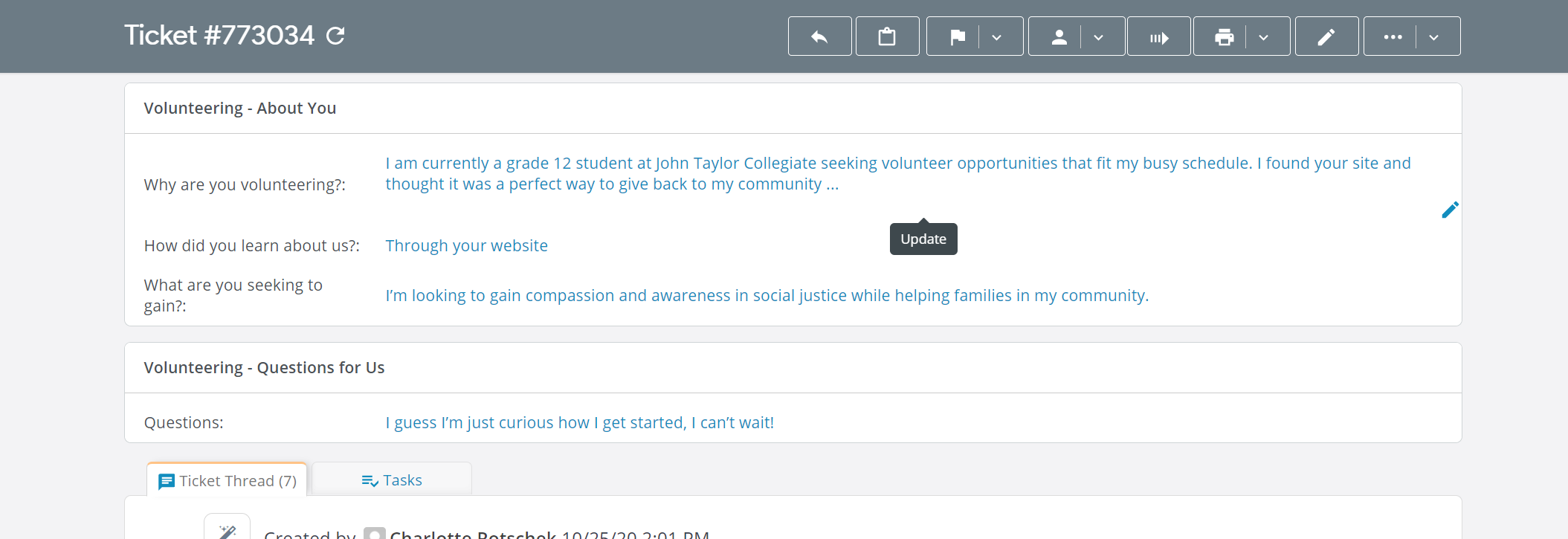Click the reply arrow icon in header
Image resolution: width=1568 pixels, height=539 pixels.
[819, 36]
